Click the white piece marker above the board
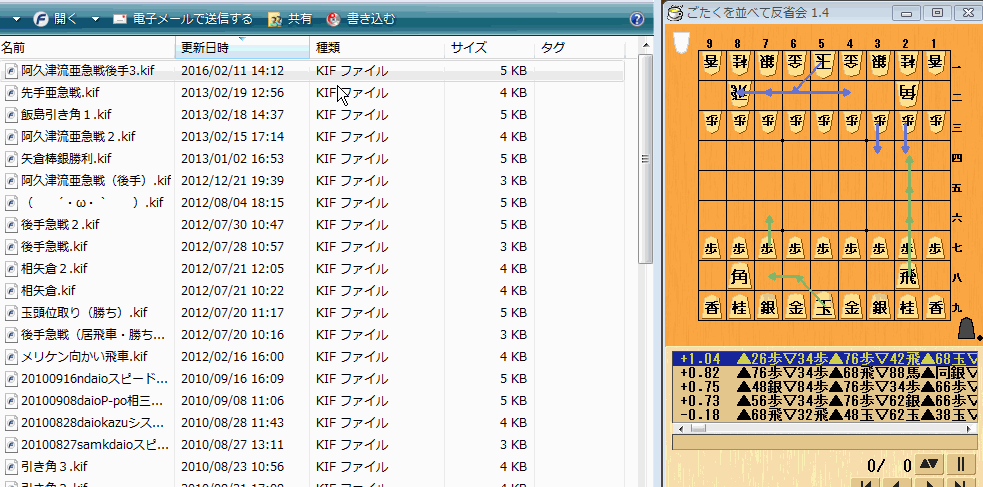The width and height of the screenshot is (983, 487). click(681, 42)
